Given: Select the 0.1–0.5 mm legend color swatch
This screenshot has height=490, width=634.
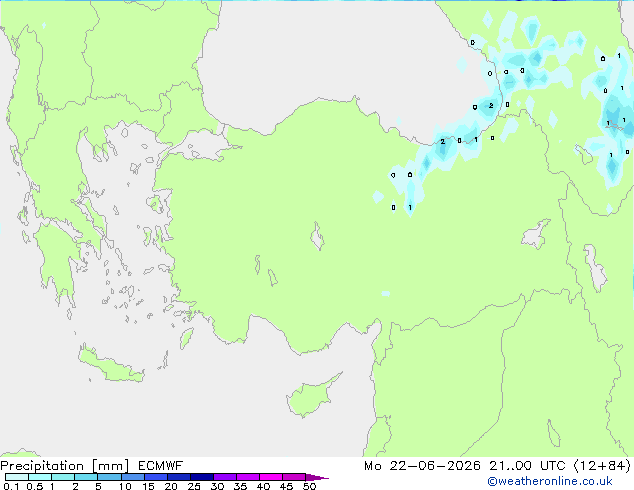Looking at the screenshot, I should (x=17, y=477).
